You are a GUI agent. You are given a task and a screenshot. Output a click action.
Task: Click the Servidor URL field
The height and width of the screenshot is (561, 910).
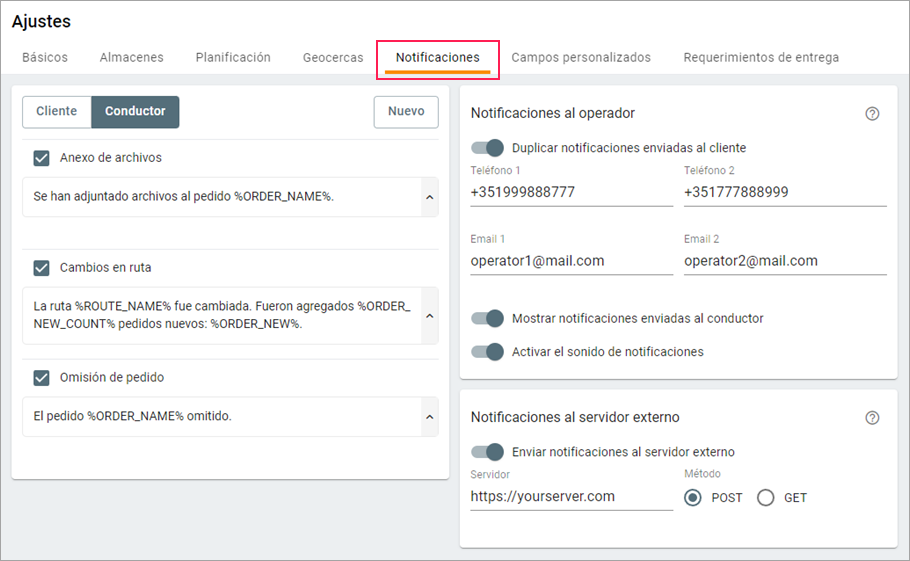point(572,497)
